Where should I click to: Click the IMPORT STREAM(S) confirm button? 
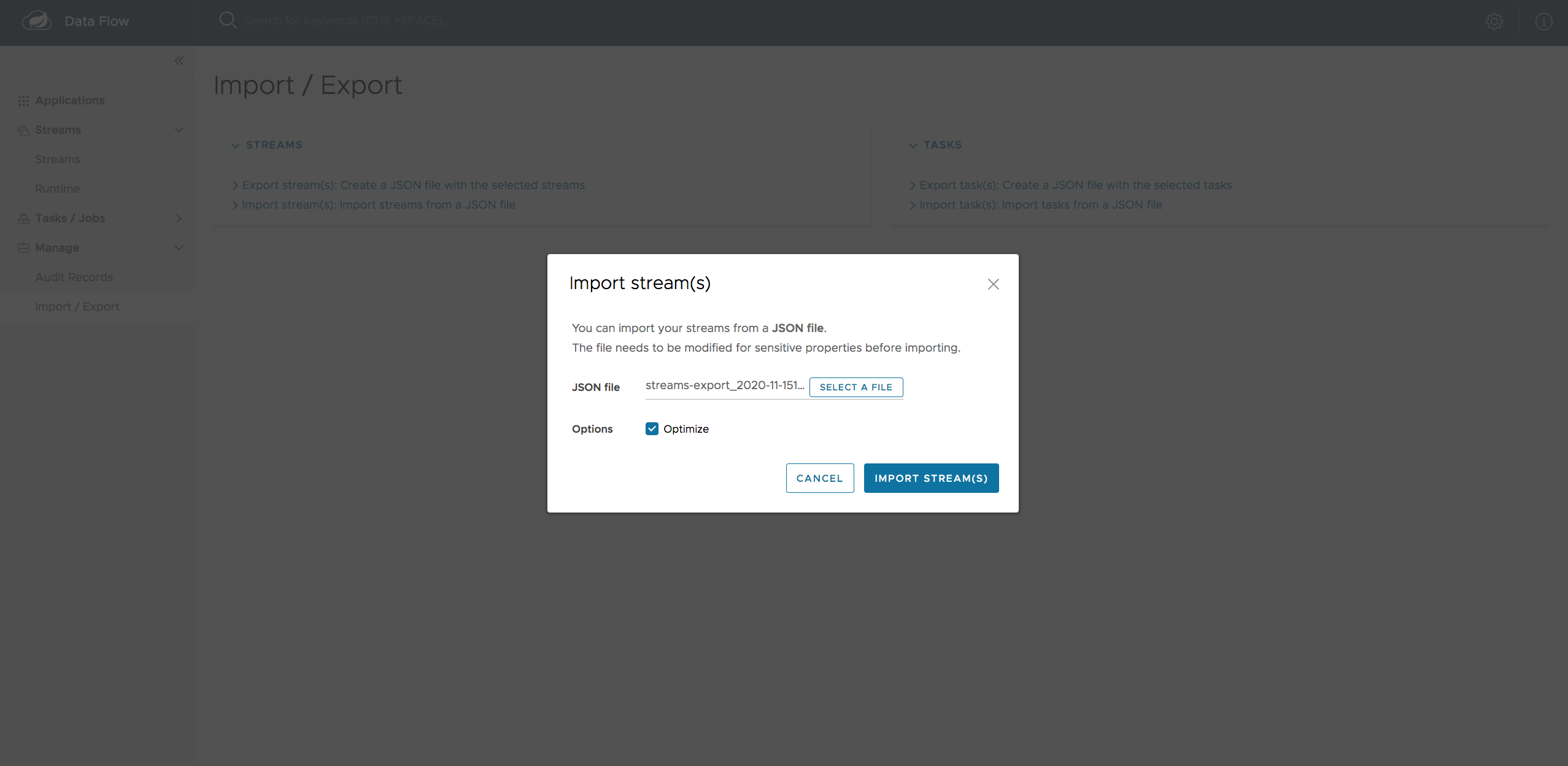931,478
